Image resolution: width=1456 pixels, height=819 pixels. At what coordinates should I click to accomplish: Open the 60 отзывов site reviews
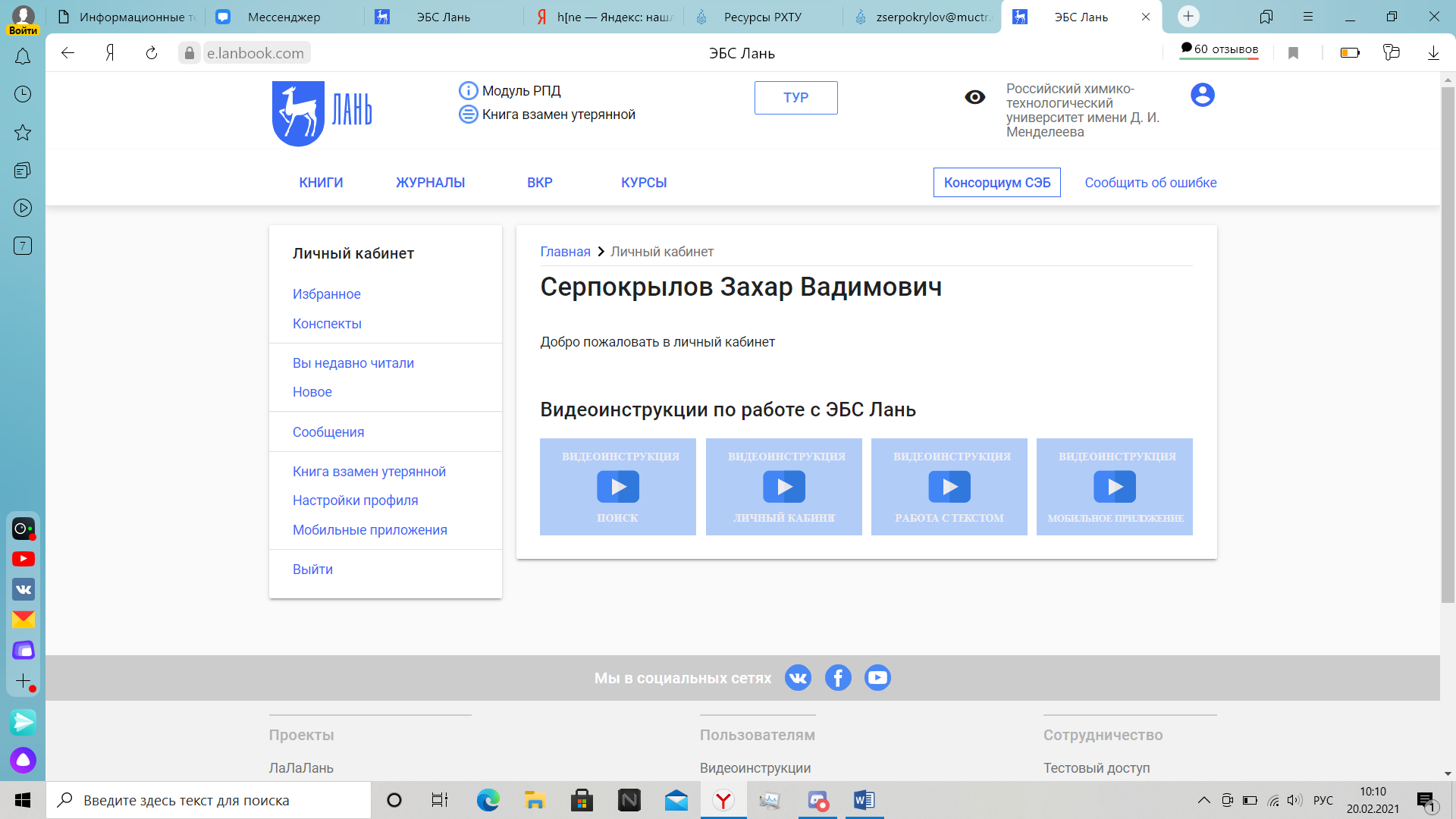pyautogui.click(x=1219, y=50)
